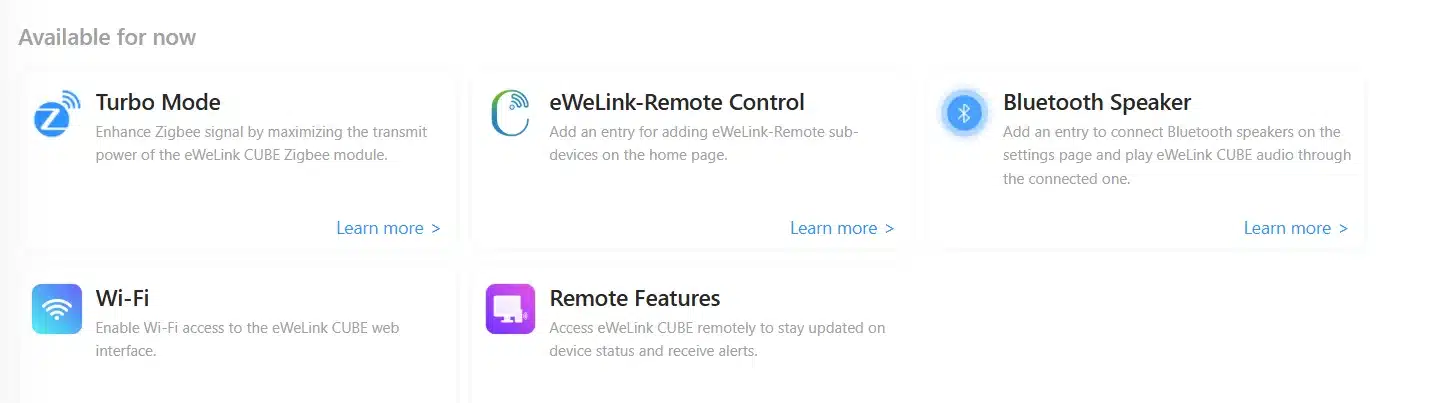Open Learn more under Bluetooth Speaker
Screen dimensions: 1433x403
point(1287,228)
